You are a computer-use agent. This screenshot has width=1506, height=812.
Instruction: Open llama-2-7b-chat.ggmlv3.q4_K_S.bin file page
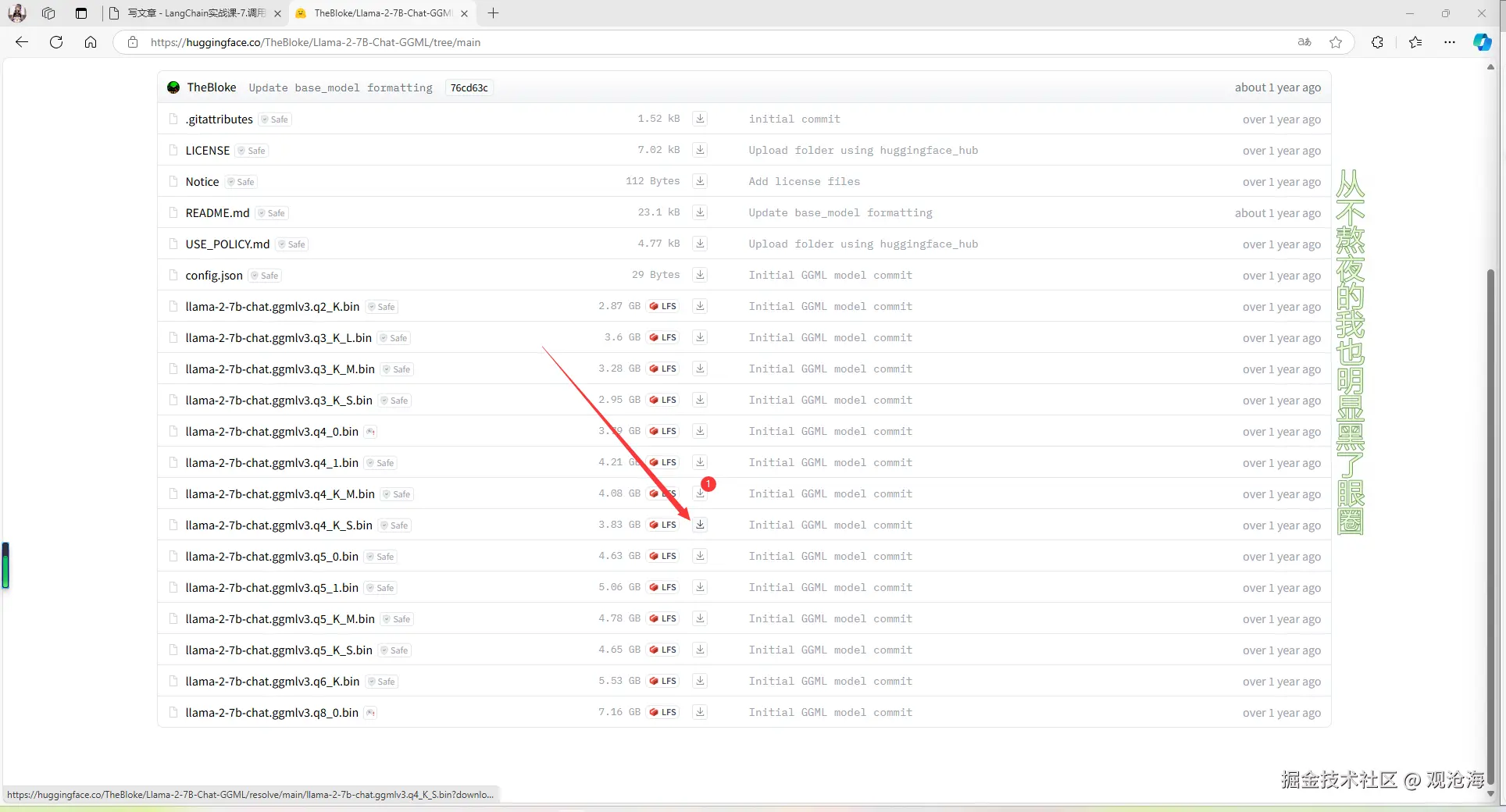pyautogui.click(x=279, y=525)
